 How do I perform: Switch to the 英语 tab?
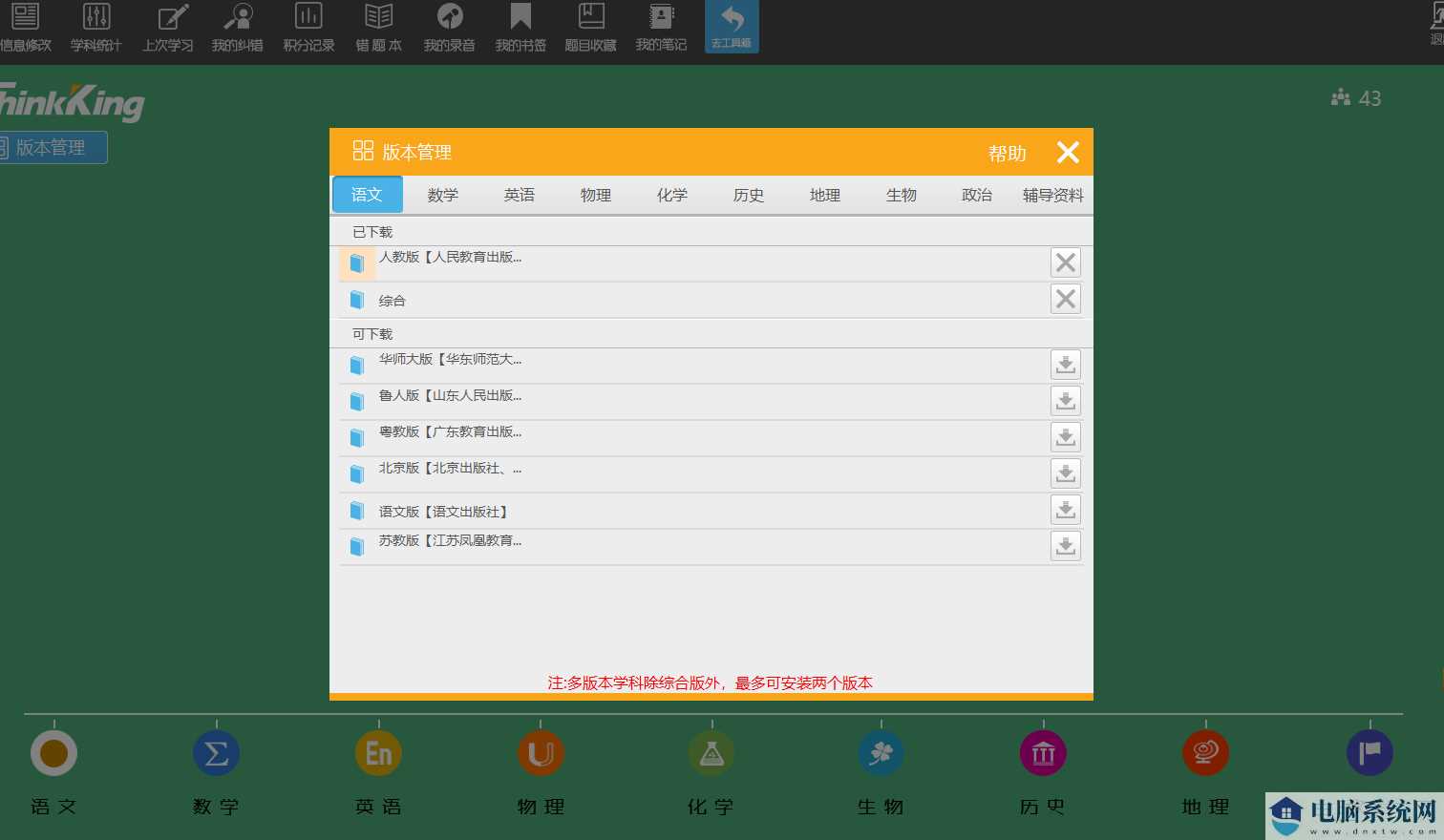[x=520, y=195]
